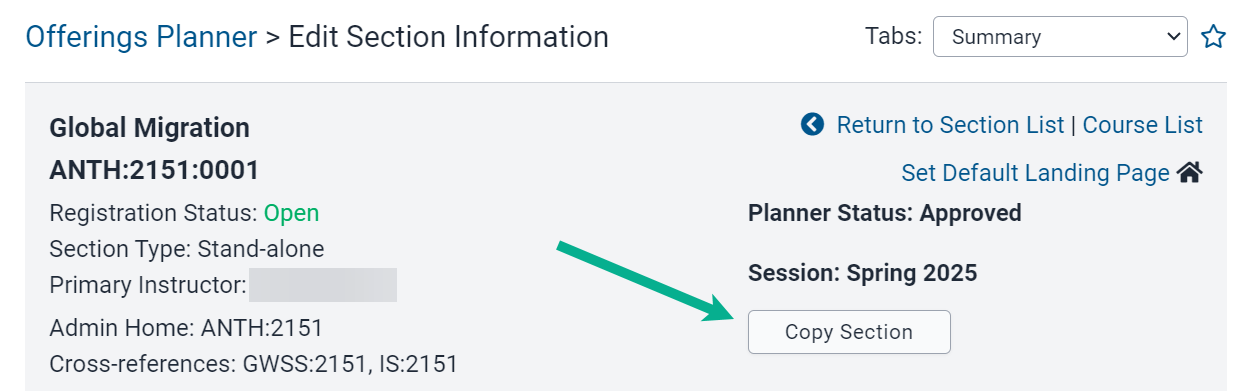1238x391 pixels.
Task: Open the Tabs dropdown showing Summary
Action: pos(1060,37)
